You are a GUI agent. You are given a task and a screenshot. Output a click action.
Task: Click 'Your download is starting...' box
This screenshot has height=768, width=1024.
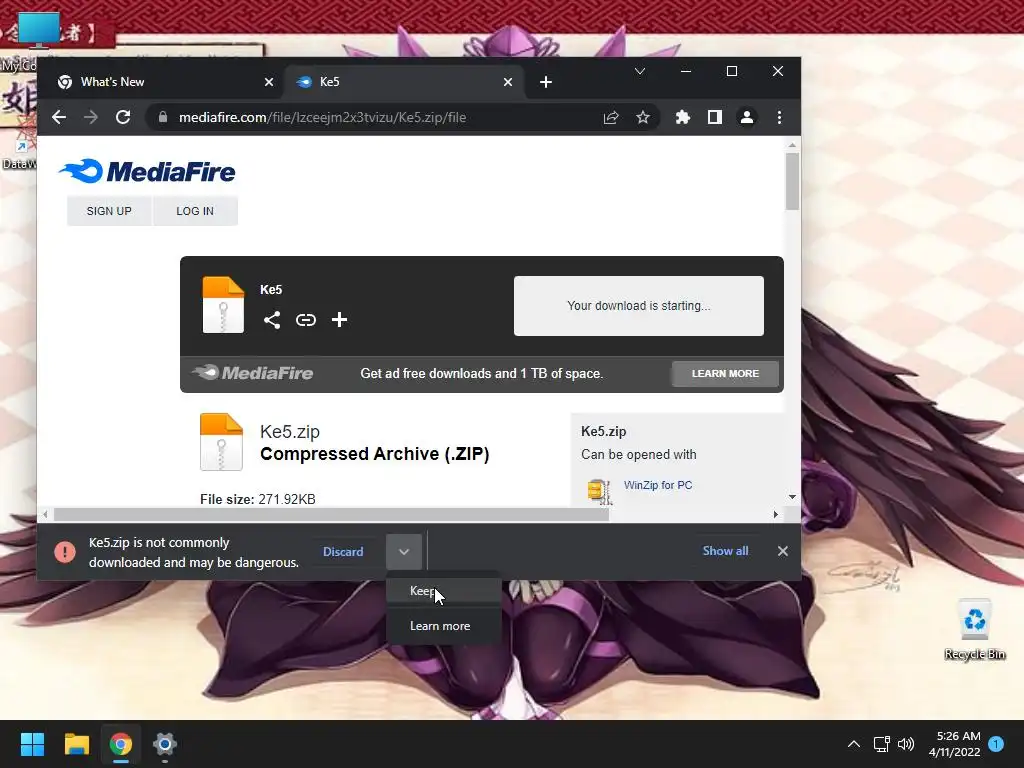(x=639, y=306)
